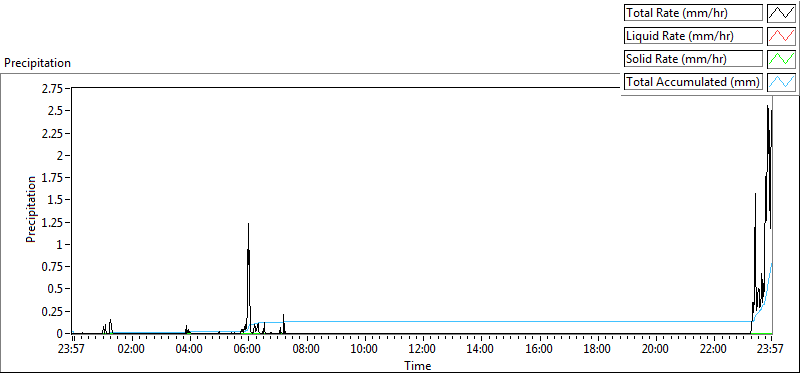Image resolution: width=800 pixels, height=373 pixels.
Task: Open the Solid Rate plot style icon
Action: (x=782, y=59)
